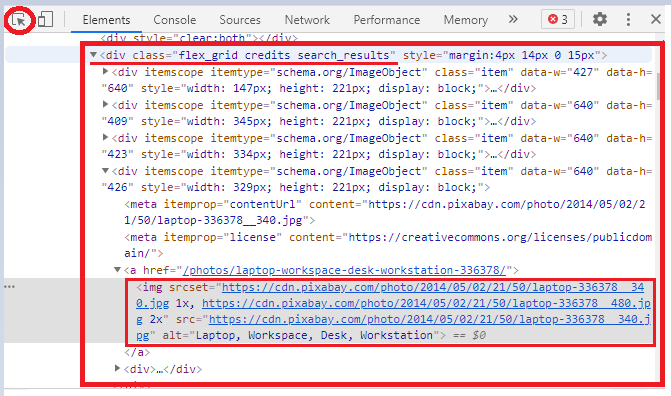Open the /photos/laptop-workspace-desk-workstation-336378/ href link
Viewport: 671px width, 396px height.
click(344, 270)
